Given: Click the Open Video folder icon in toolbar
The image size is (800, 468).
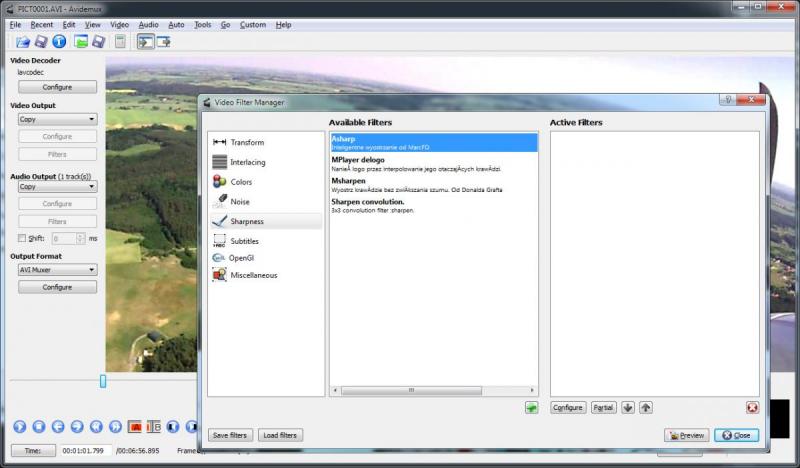Looking at the screenshot, I should [23, 41].
